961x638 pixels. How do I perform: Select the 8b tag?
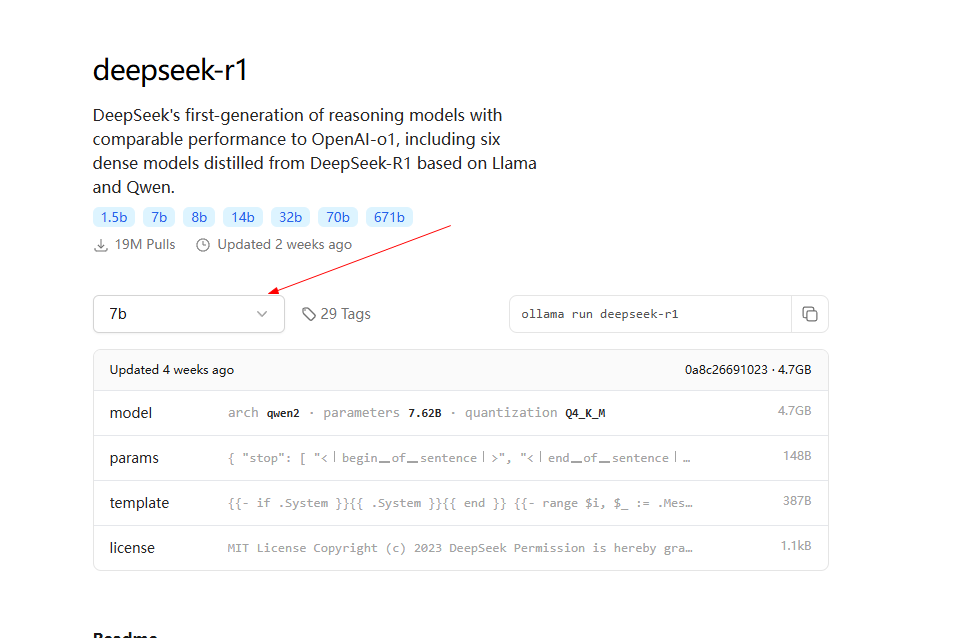[199, 217]
